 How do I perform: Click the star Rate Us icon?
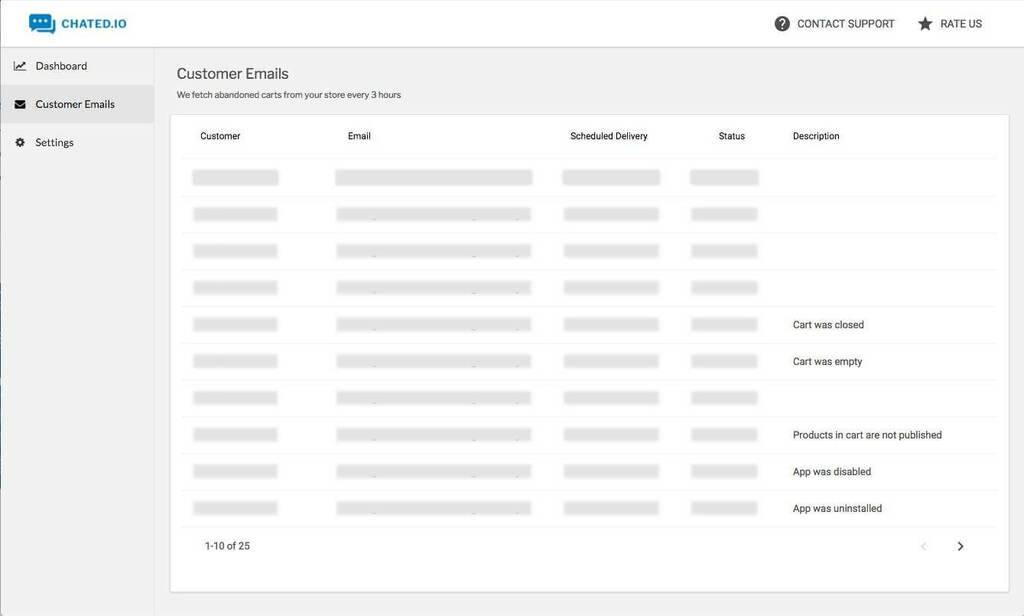[925, 24]
